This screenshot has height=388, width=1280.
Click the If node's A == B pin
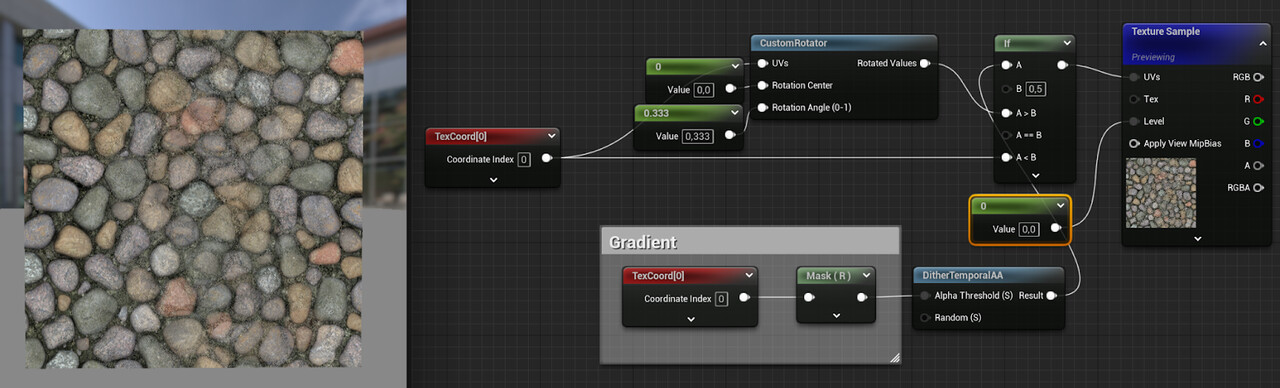pos(1007,135)
